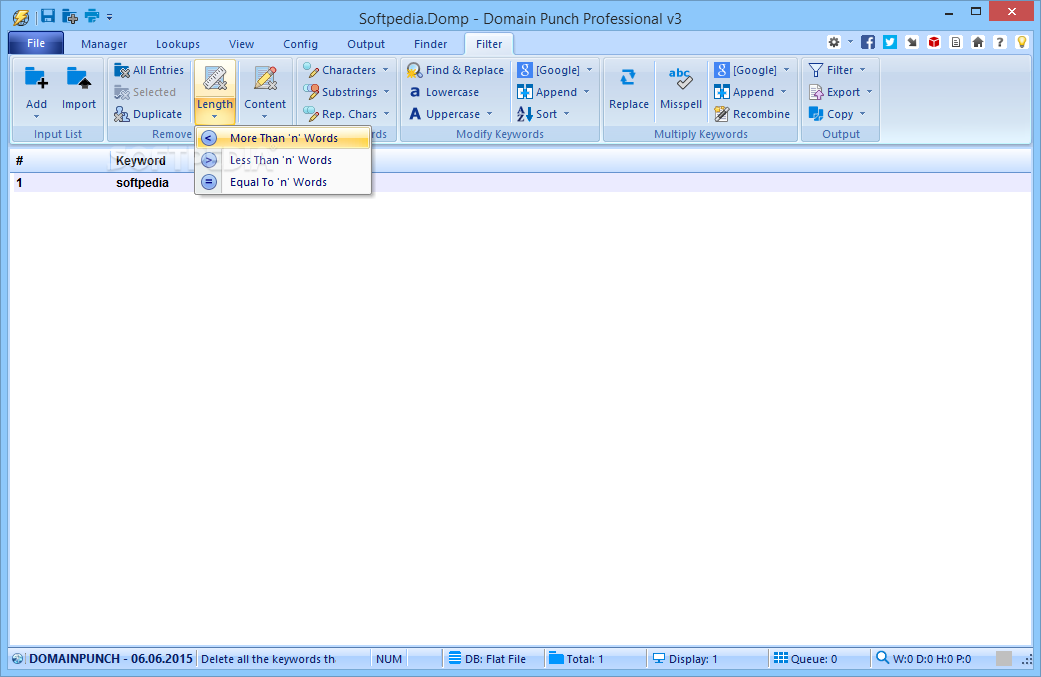The height and width of the screenshot is (677, 1041).
Task: Click the # column header
Action: point(19,161)
